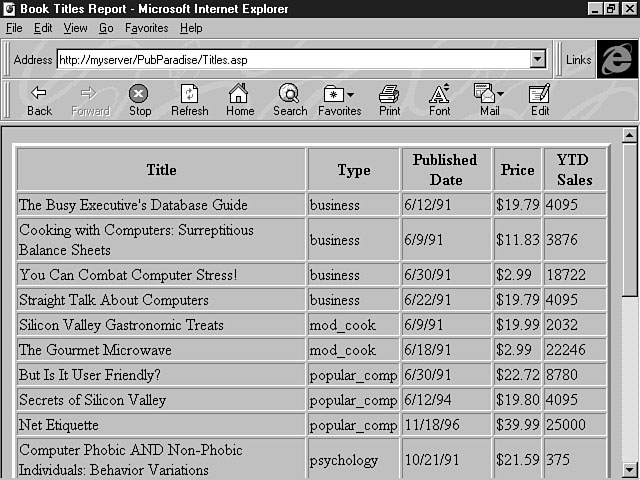Expand the Address bar dropdown arrow

(x=538, y=60)
